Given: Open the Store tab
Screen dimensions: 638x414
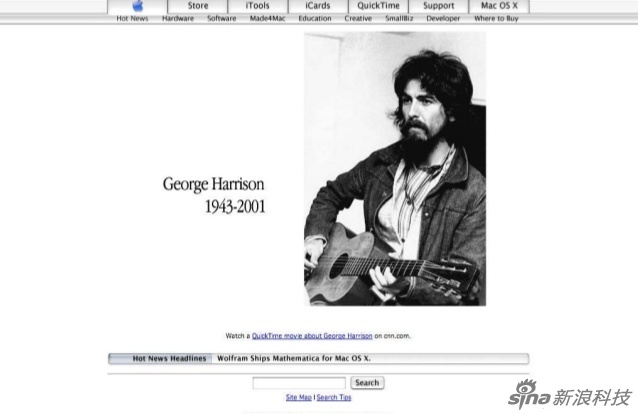Looking at the screenshot, I should click(198, 6).
